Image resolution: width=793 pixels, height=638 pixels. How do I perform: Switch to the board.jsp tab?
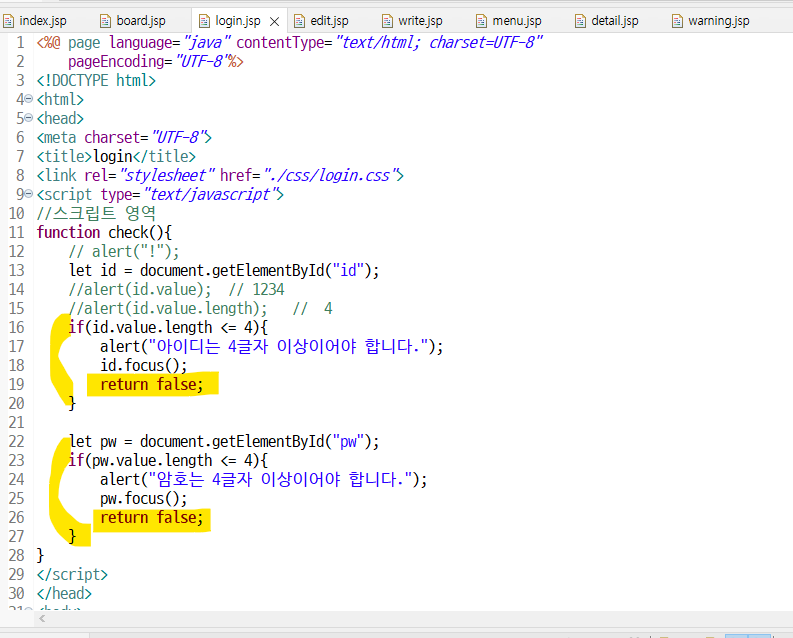pyautogui.click(x=134, y=21)
